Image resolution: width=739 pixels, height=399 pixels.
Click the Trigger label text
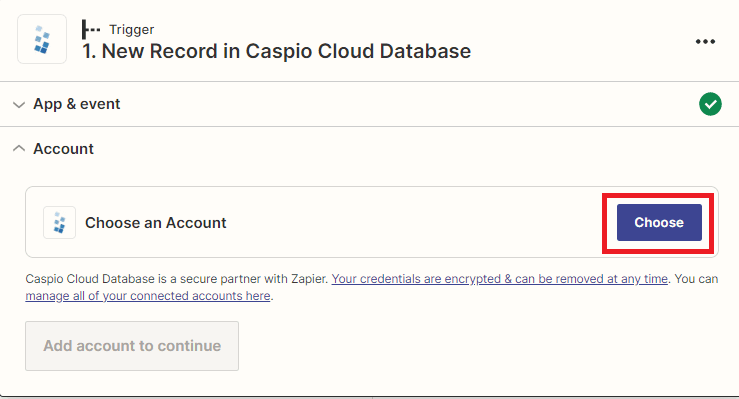pos(131,30)
